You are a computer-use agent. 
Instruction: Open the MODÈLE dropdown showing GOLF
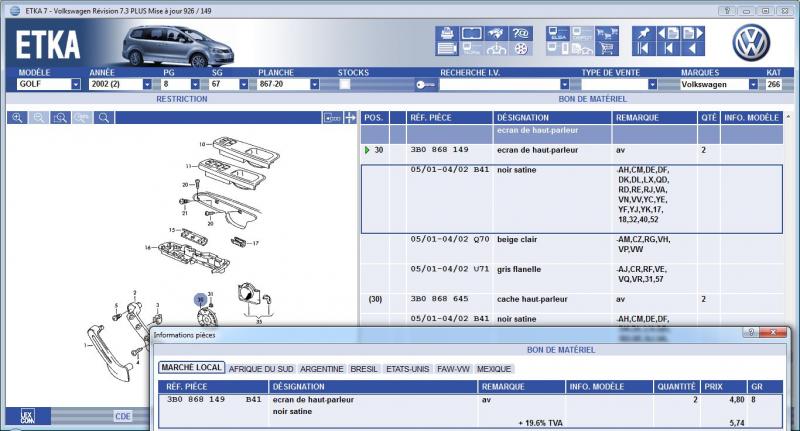[76, 84]
